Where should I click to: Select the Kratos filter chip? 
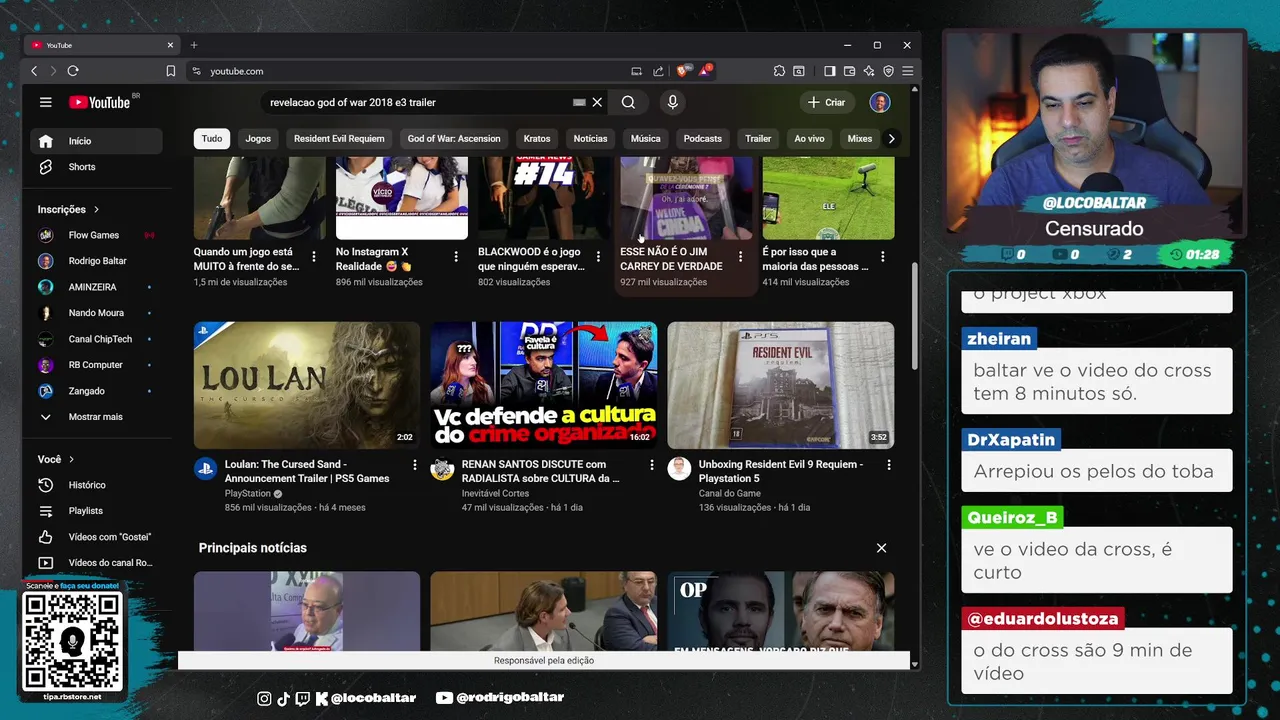[x=537, y=139]
